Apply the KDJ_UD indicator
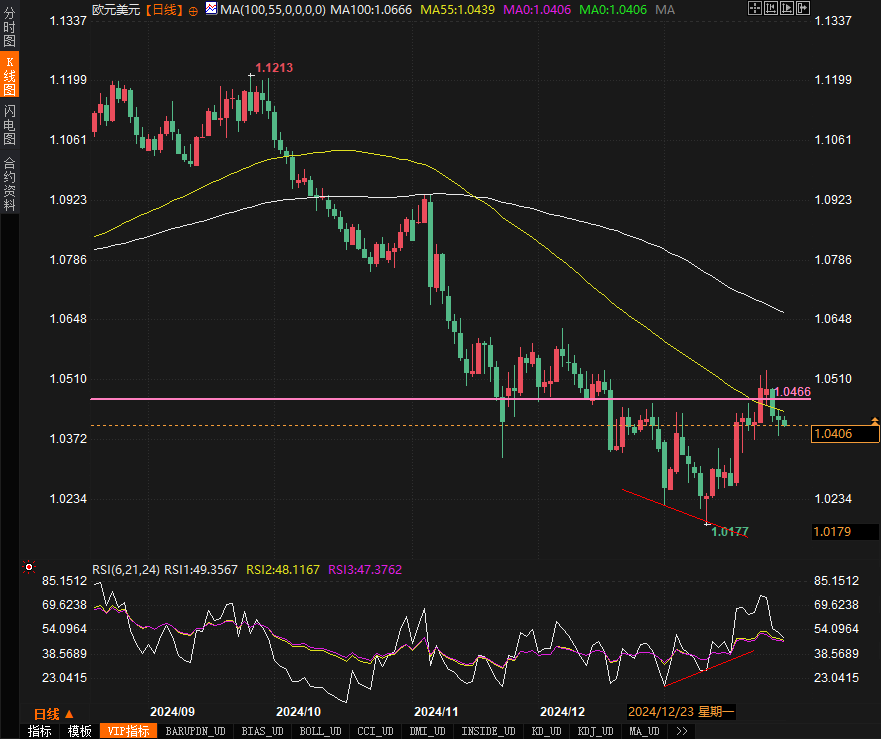Image resolution: width=881 pixels, height=739 pixels. click(x=598, y=731)
